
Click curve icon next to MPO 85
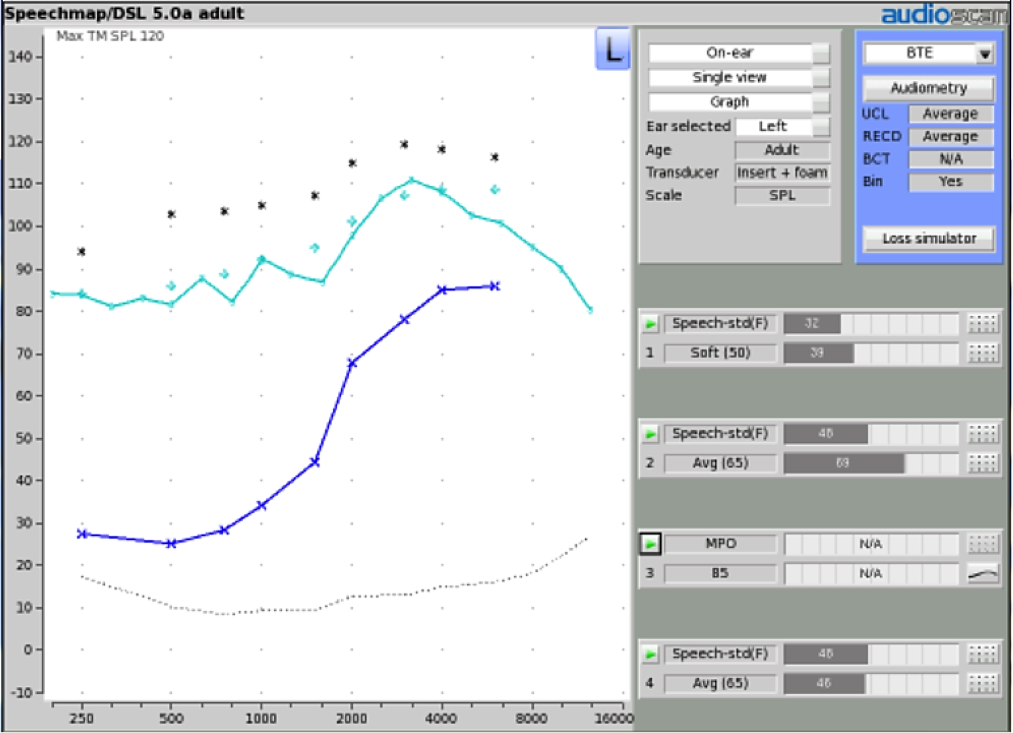coord(982,573)
